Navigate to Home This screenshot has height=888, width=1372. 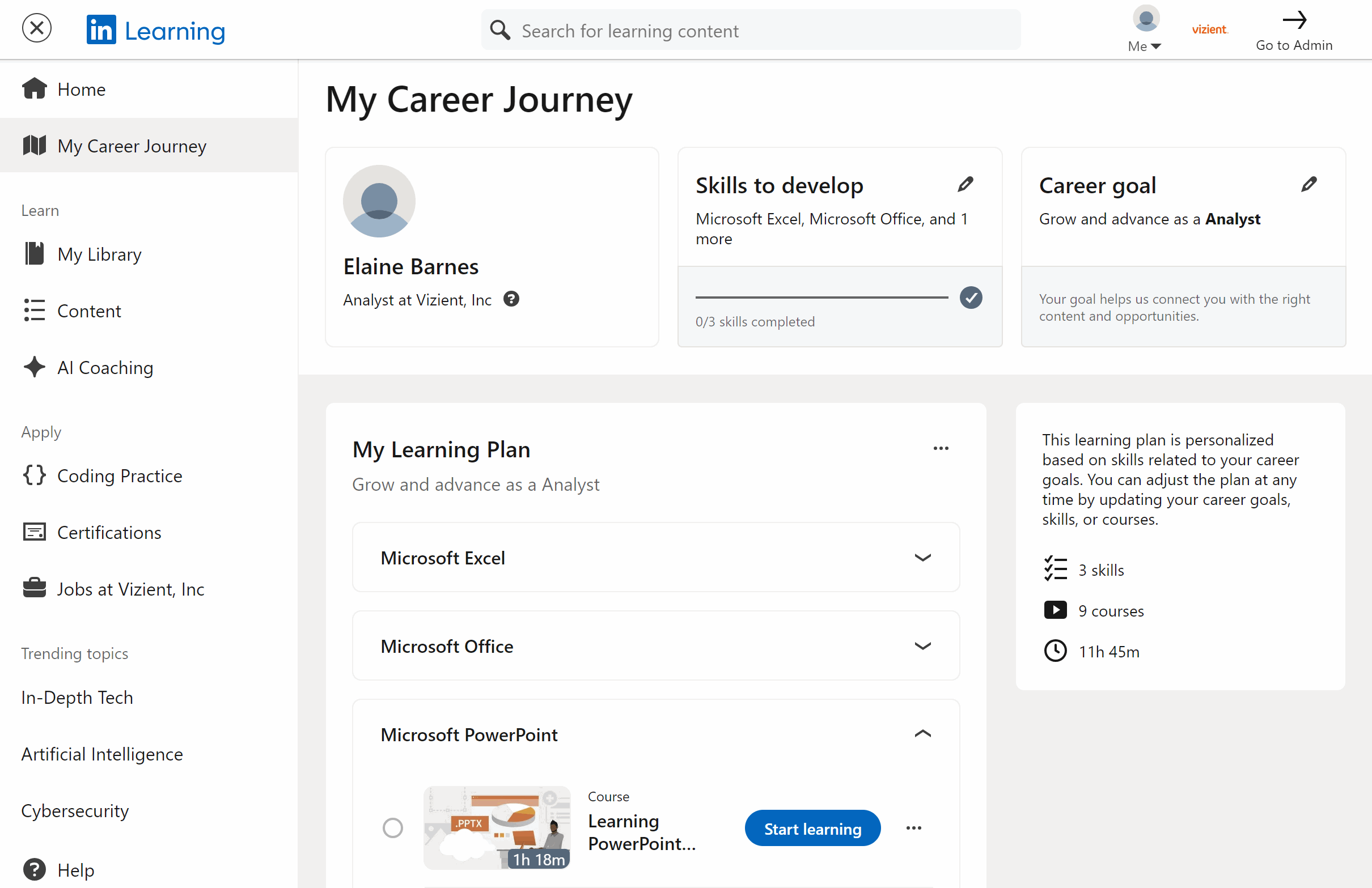coord(81,89)
